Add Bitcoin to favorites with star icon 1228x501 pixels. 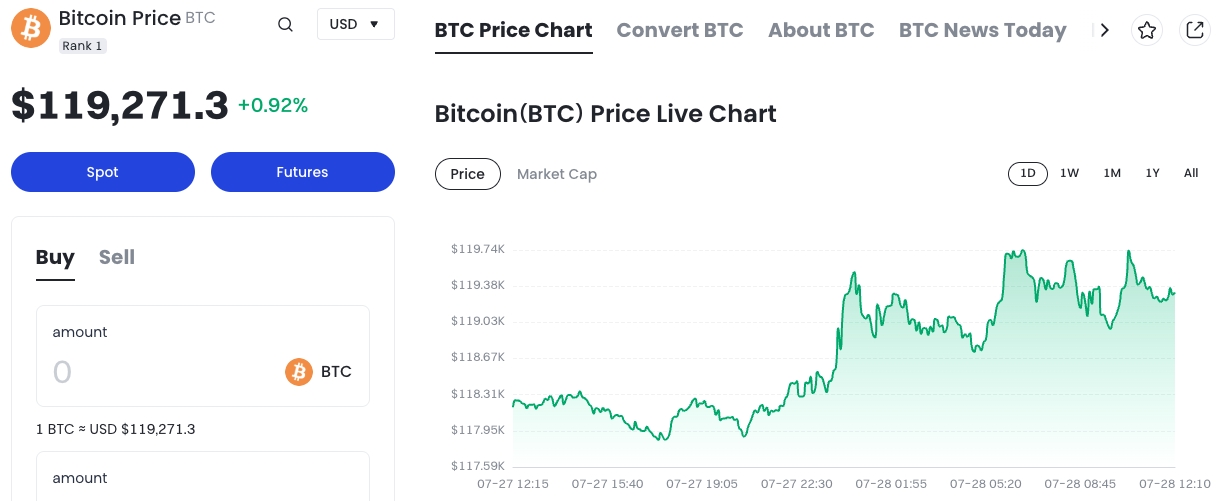click(x=1147, y=31)
